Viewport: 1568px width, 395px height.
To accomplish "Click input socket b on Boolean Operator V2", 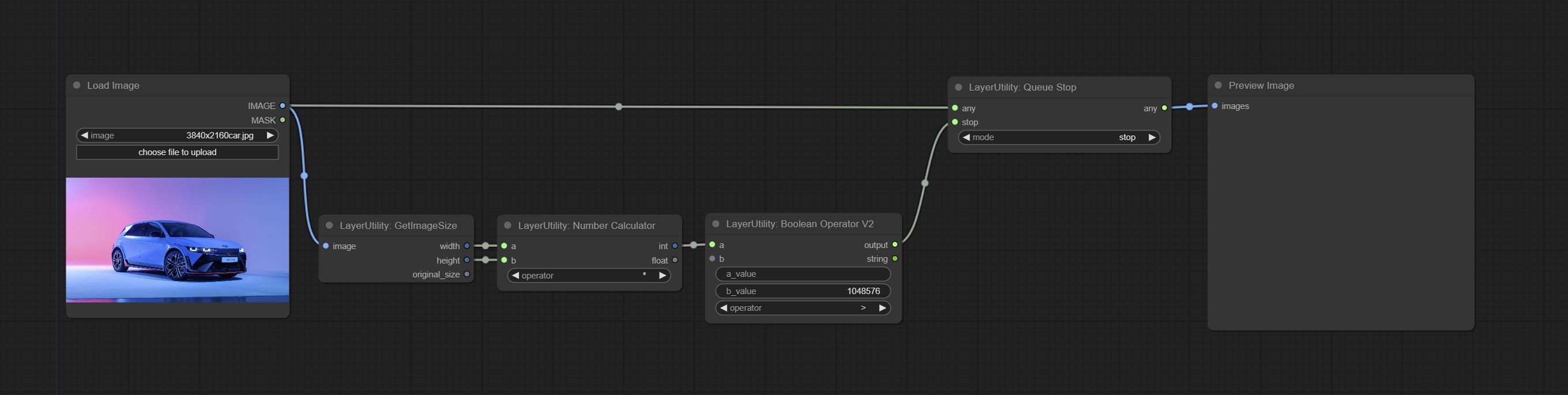I will tap(712, 259).
